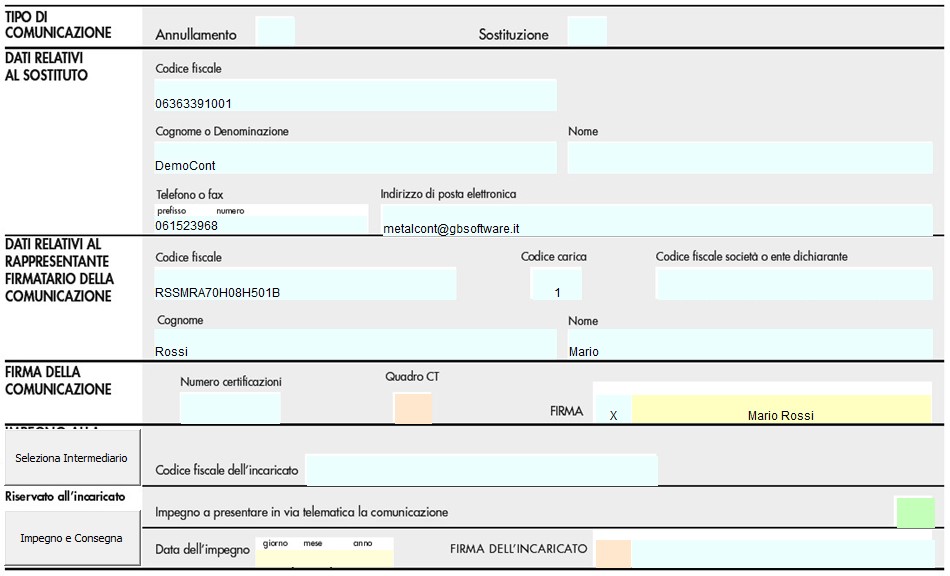Toggle the green Impegno a presentare box

(x=915, y=512)
